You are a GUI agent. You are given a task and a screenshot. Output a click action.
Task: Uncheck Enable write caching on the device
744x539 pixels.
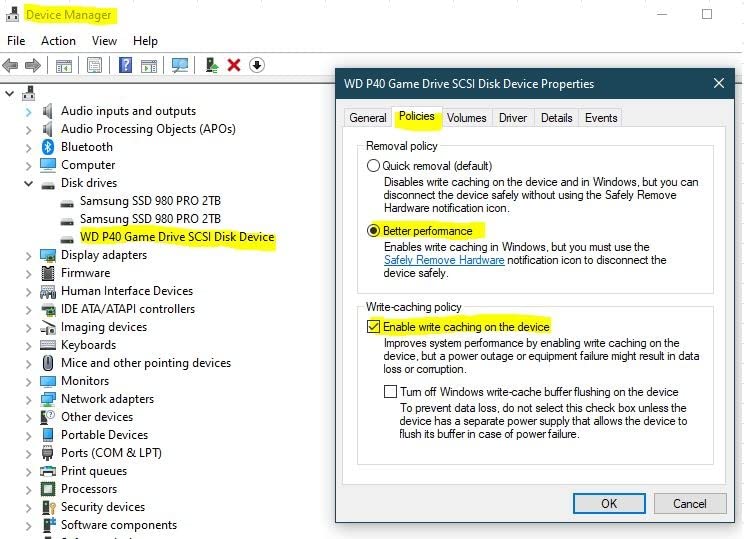pyautogui.click(x=373, y=326)
